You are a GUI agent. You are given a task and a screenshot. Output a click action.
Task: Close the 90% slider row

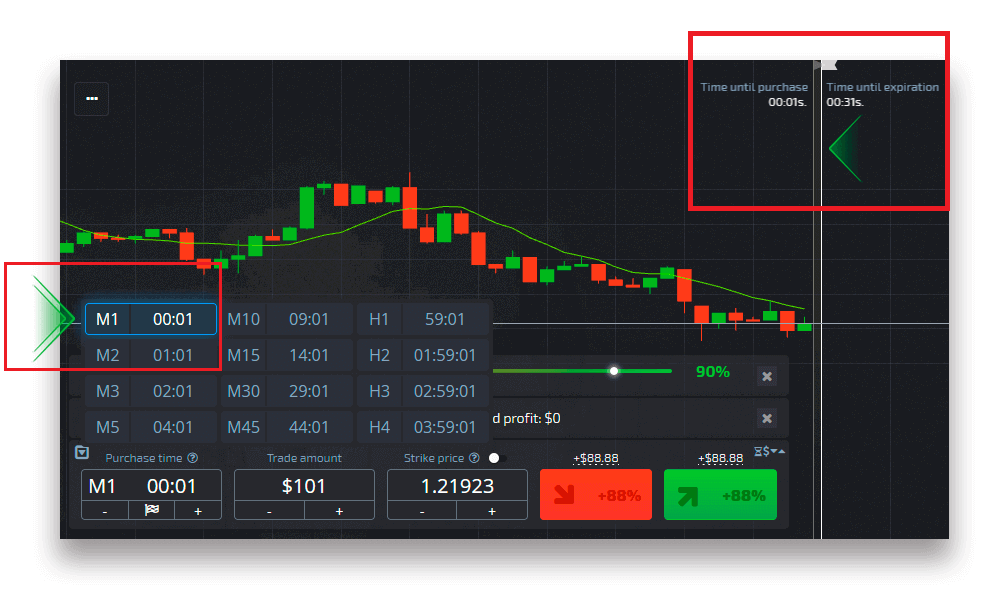click(767, 376)
